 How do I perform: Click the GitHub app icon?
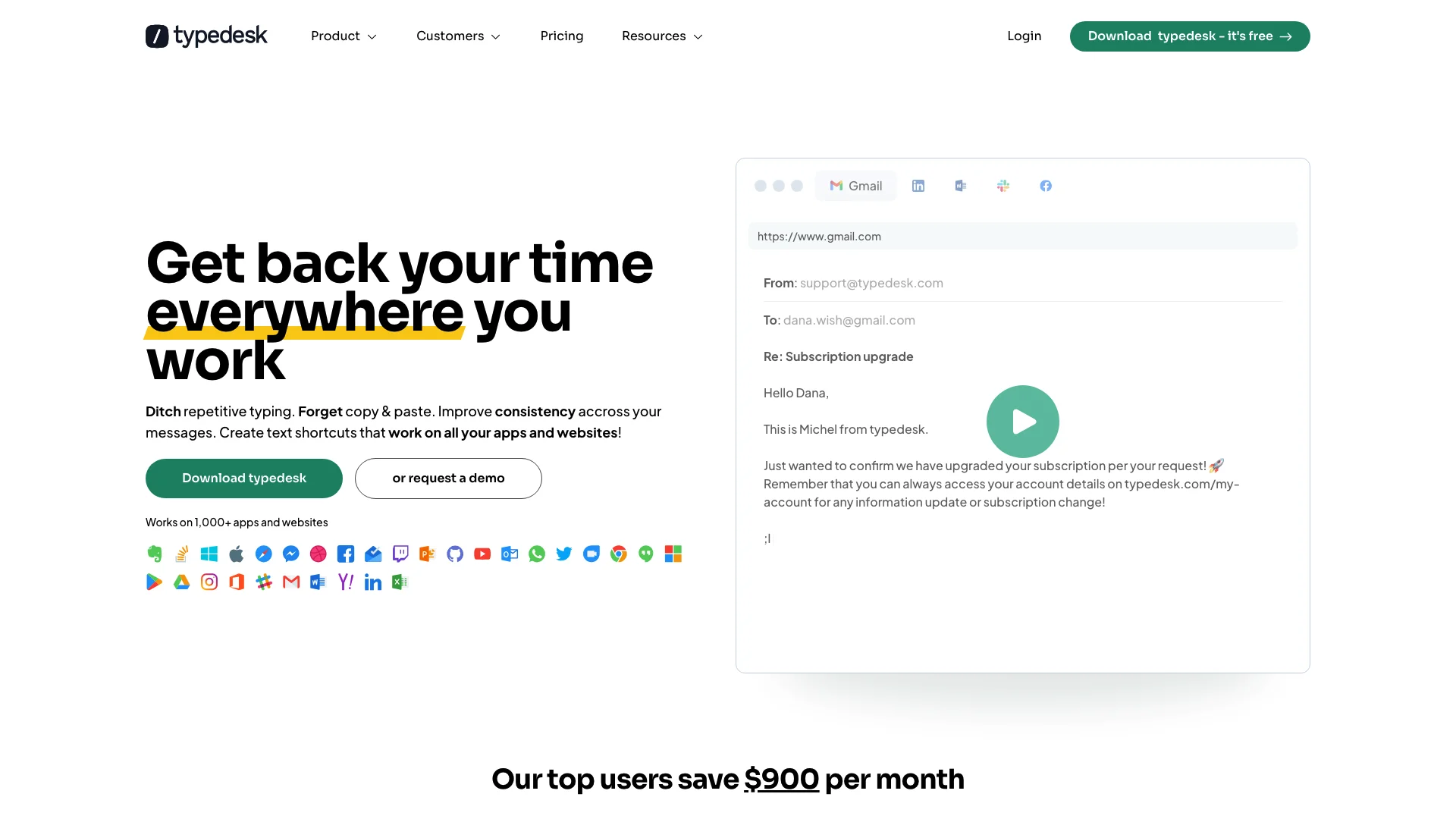[x=454, y=554]
